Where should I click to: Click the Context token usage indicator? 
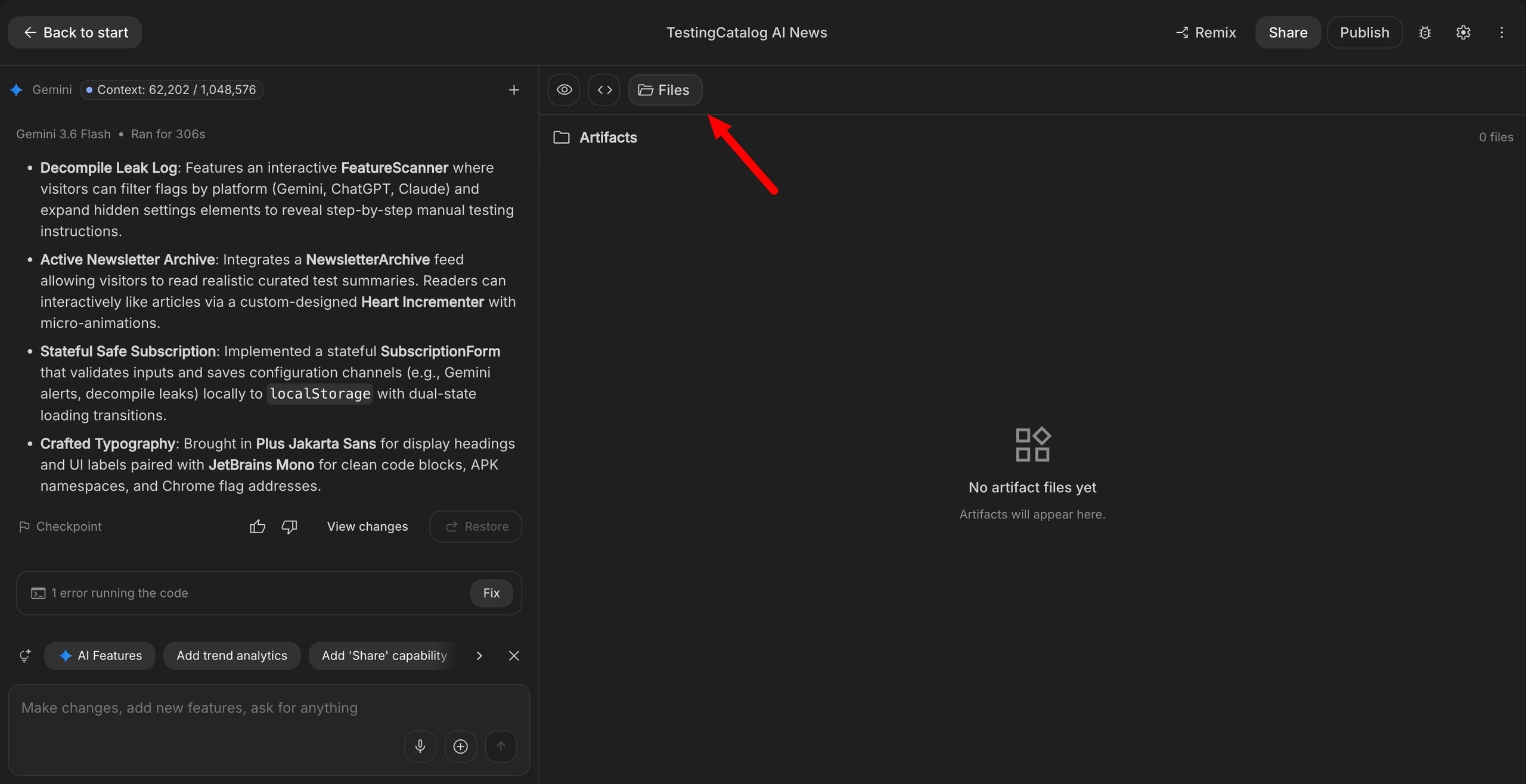pos(172,90)
